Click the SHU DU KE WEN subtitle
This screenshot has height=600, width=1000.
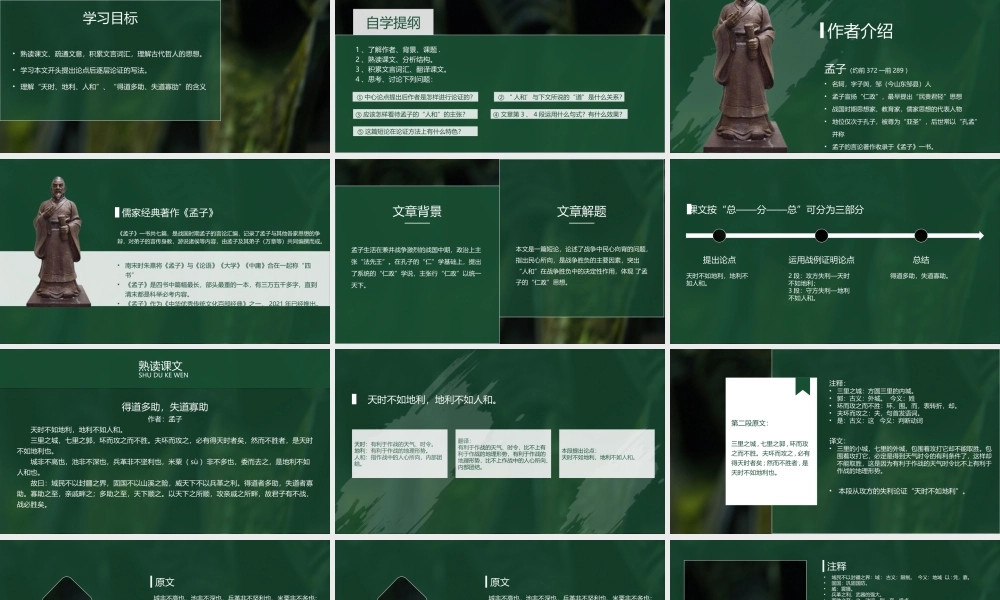tap(163, 376)
